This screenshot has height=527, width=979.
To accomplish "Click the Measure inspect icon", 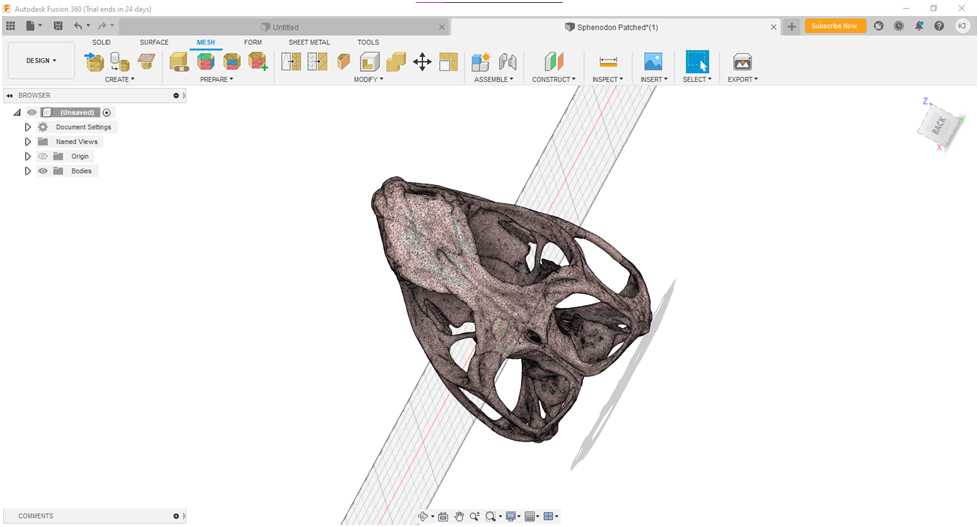I will (608, 62).
